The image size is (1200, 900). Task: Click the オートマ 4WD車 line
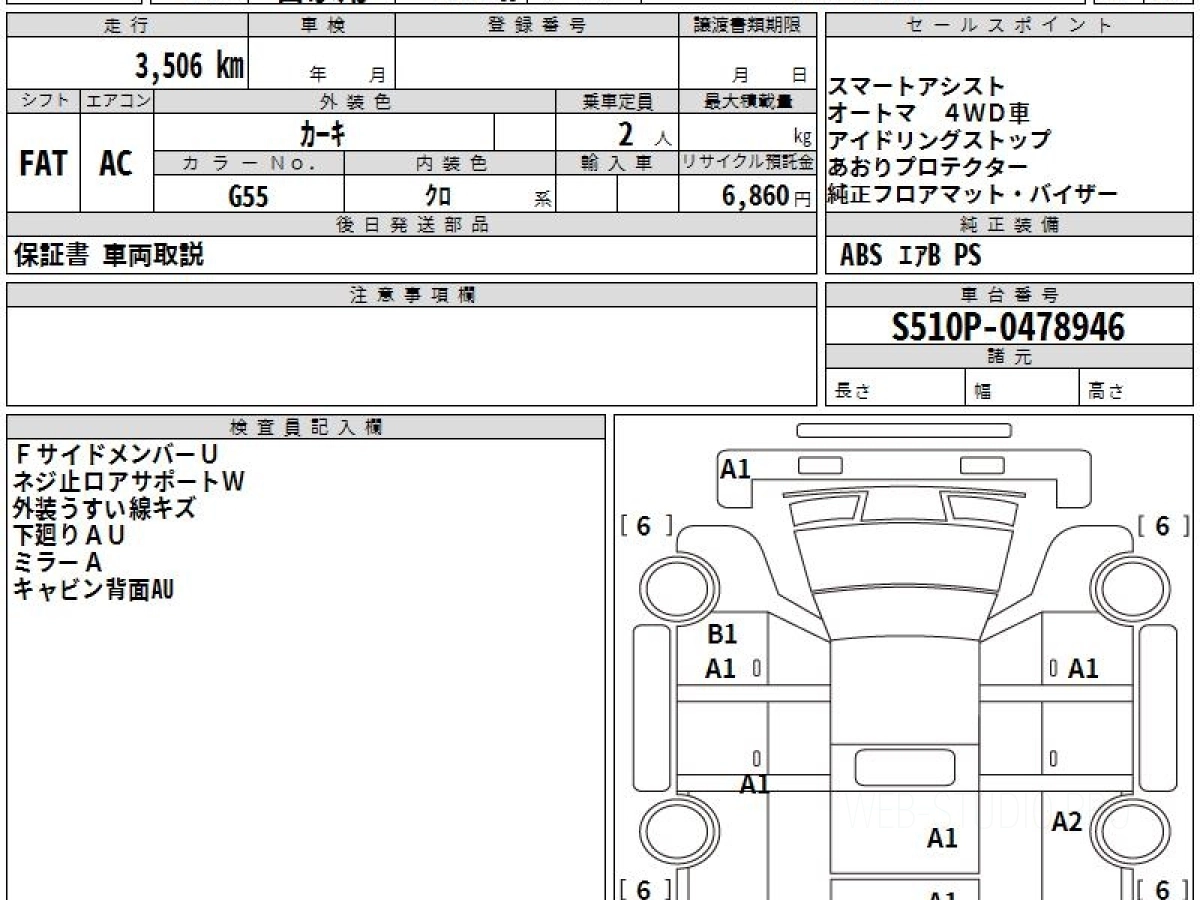tap(929, 114)
